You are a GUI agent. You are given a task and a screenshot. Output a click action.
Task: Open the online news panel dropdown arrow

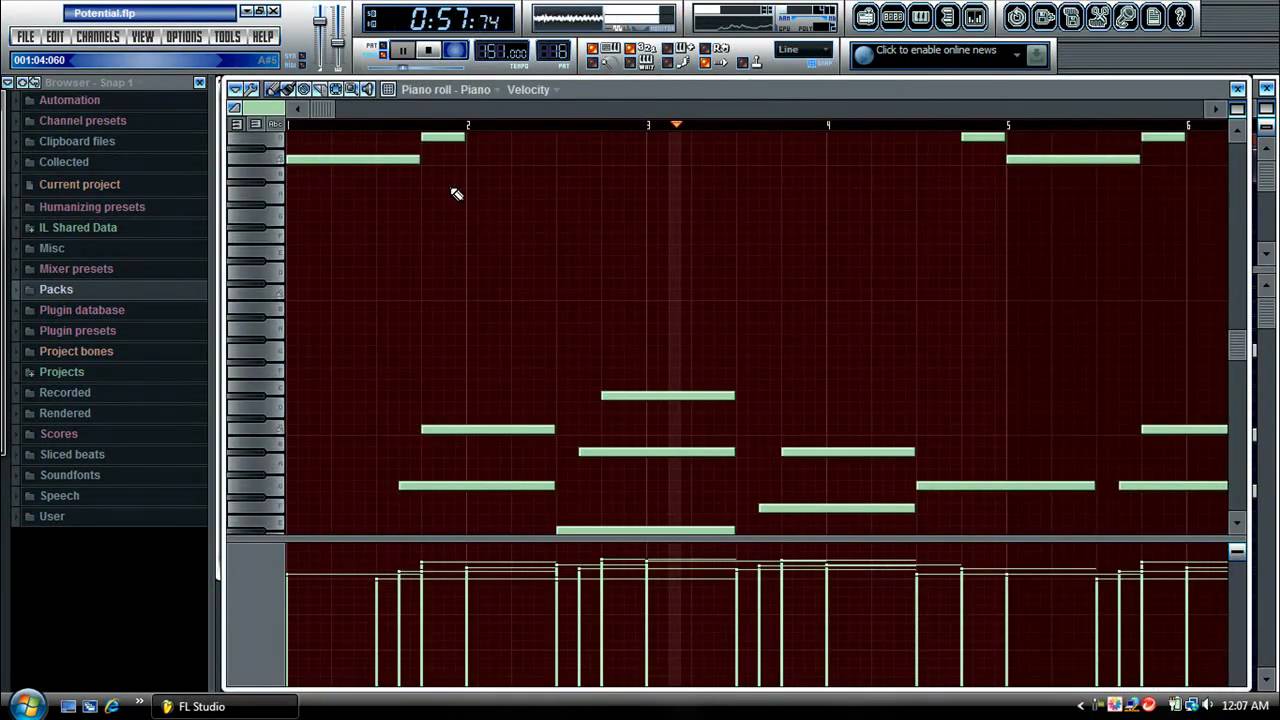click(x=1017, y=55)
